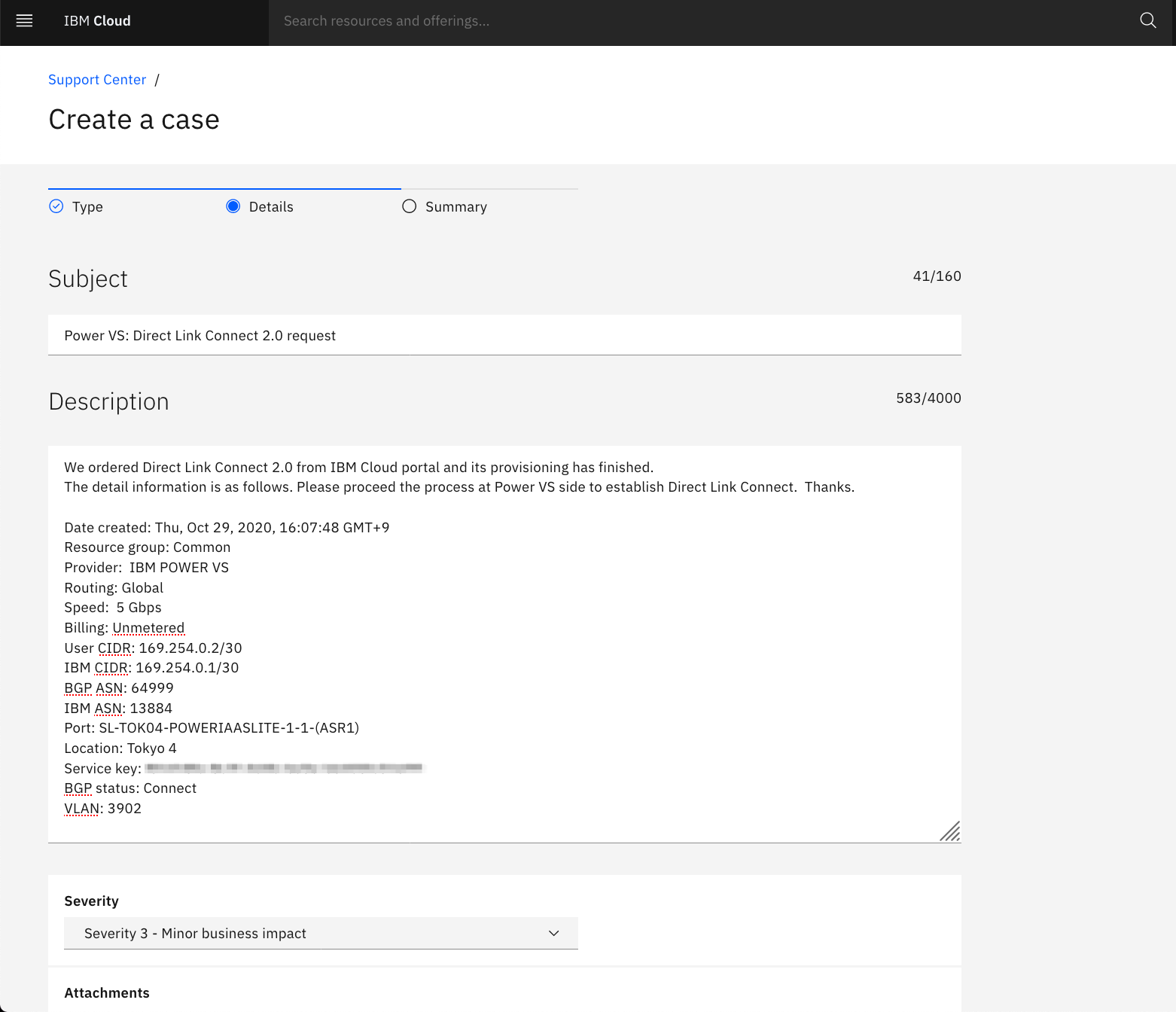Image resolution: width=1176 pixels, height=1012 pixels.
Task: Click the Description character count 583/4000
Action: coord(928,398)
